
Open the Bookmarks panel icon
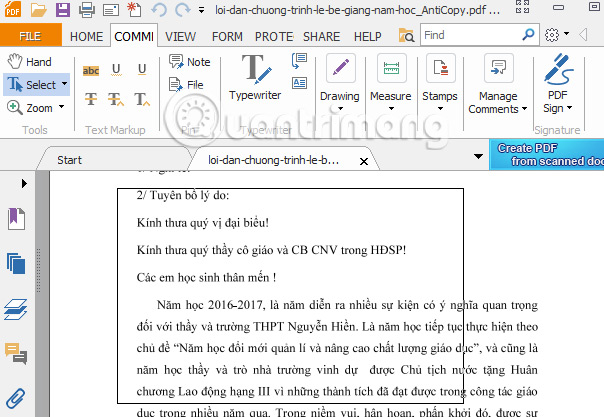tap(16, 219)
